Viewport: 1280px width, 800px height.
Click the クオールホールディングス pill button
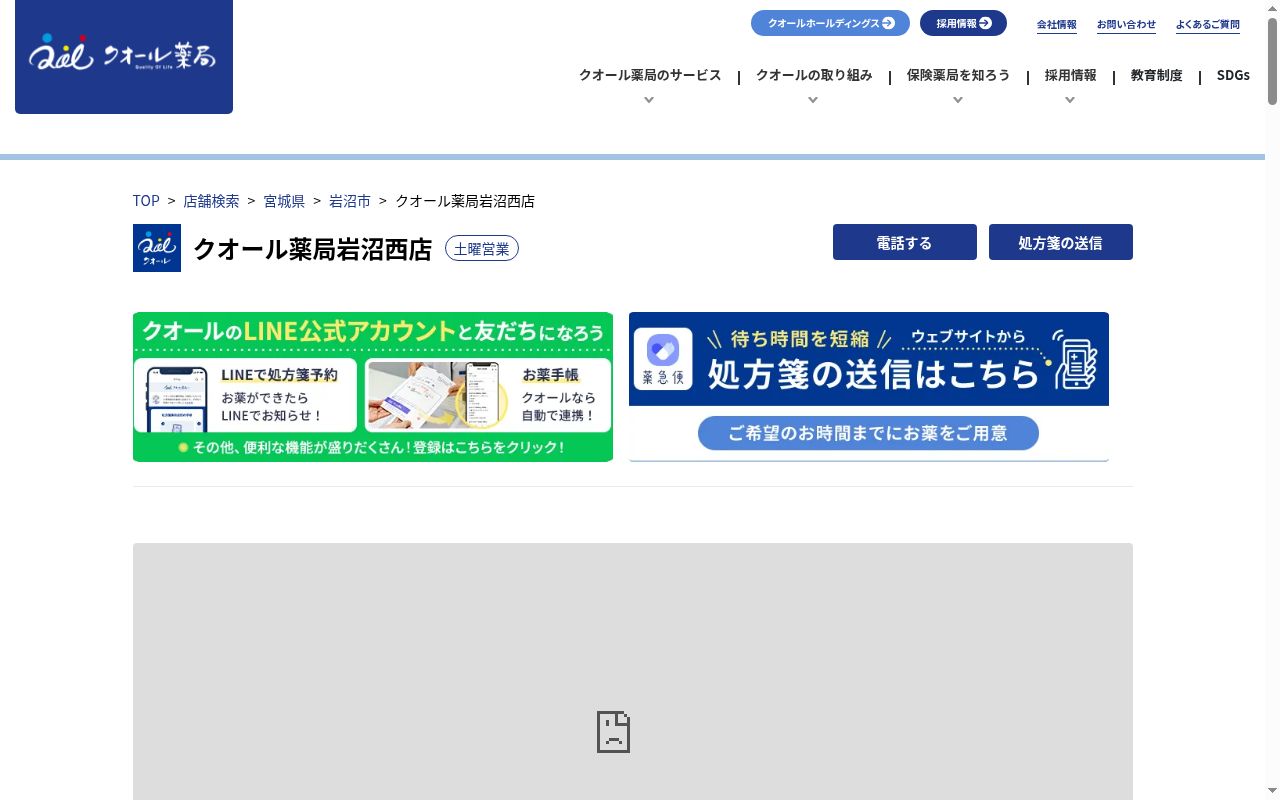coord(830,23)
